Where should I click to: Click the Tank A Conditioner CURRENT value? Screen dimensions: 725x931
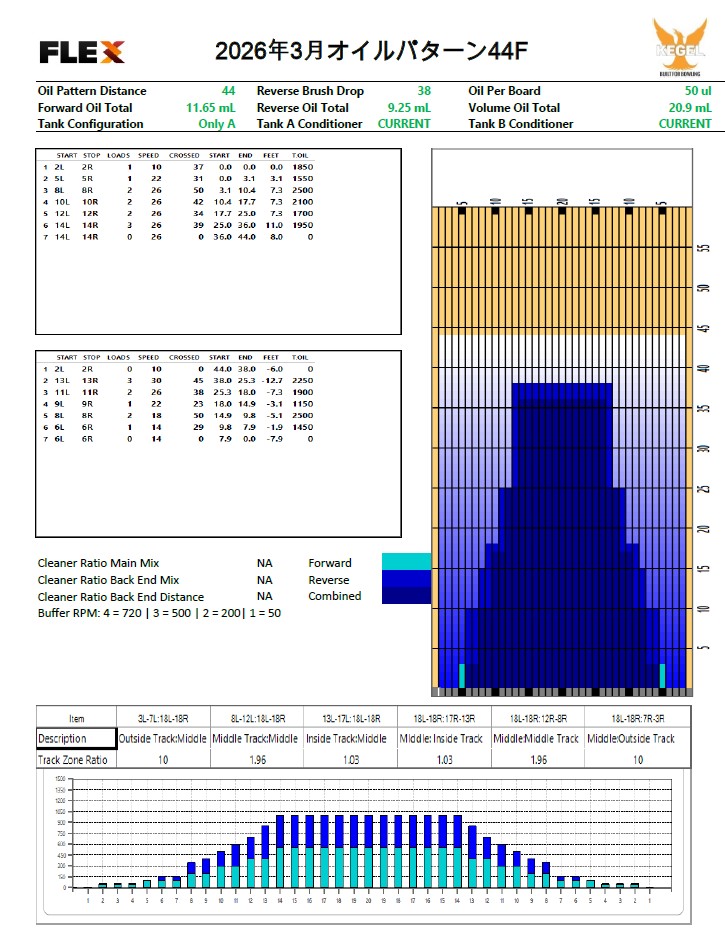coord(404,124)
